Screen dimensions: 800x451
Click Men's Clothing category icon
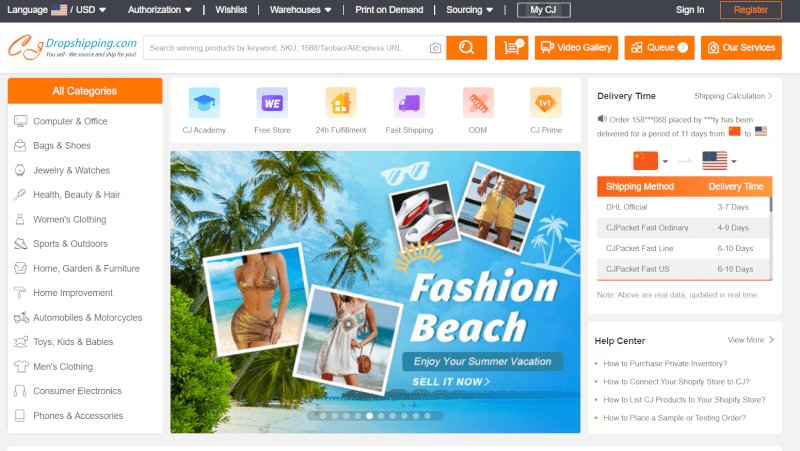[21, 366]
